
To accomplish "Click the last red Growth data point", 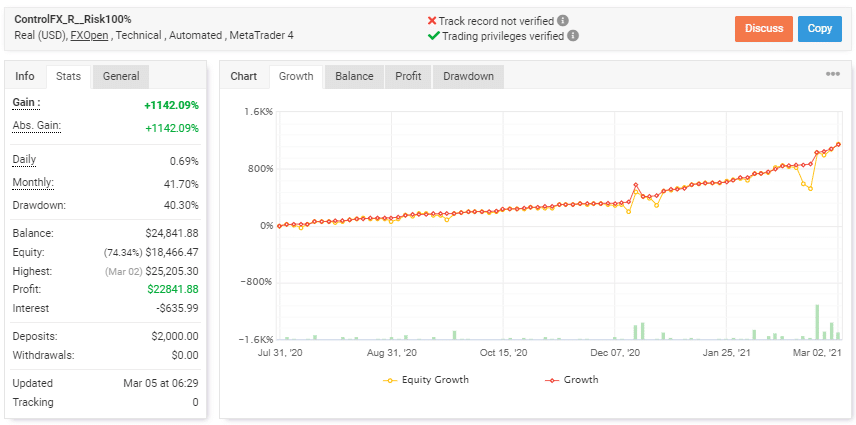I will (x=838, y=144).
